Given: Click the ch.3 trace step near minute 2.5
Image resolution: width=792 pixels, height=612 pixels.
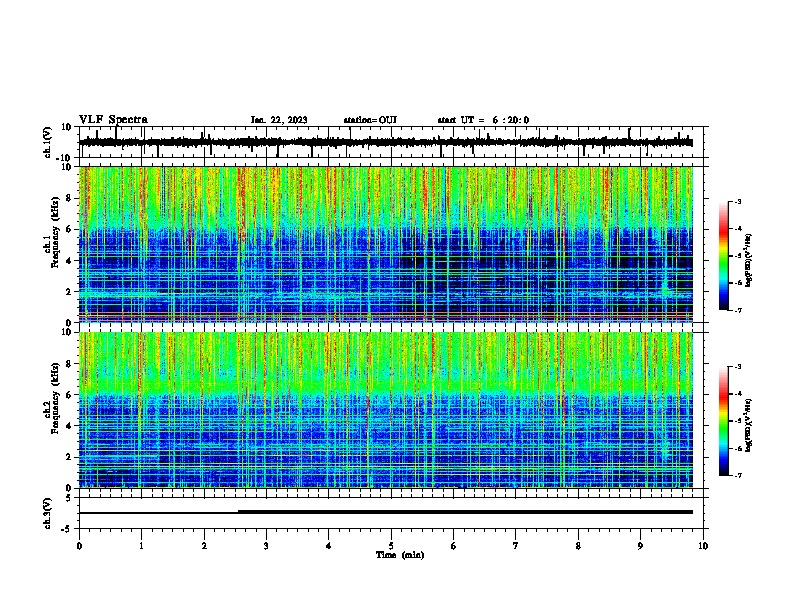Looking at the screenshot, I should pyautogui.click(x=238, y=512).
